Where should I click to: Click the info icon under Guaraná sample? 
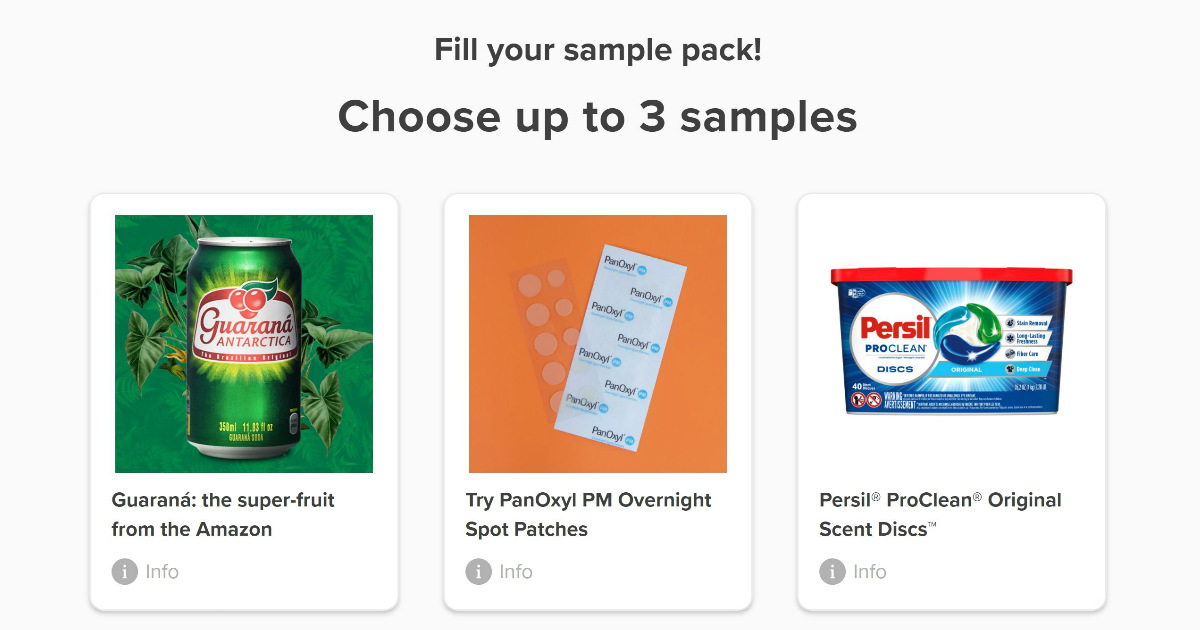pos(125,572)
